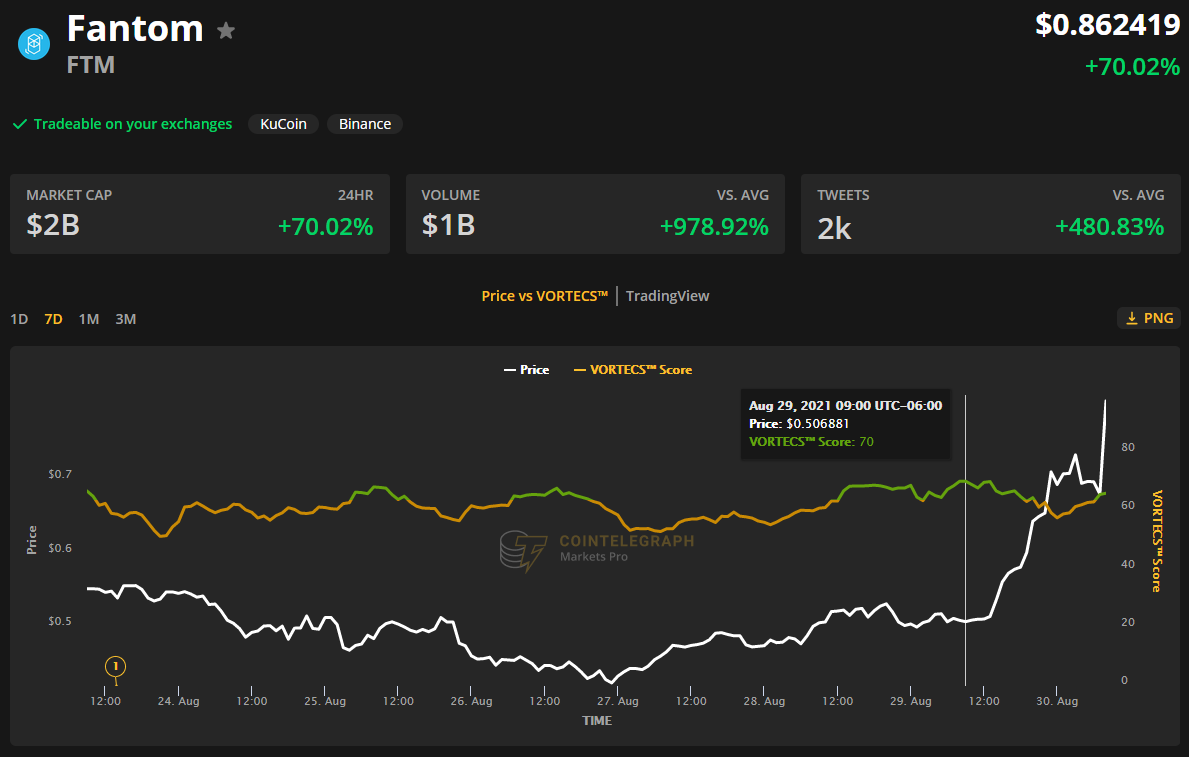Click the 2k tweets value
This screenshot has width=1189, height=757.
point(834,228)
